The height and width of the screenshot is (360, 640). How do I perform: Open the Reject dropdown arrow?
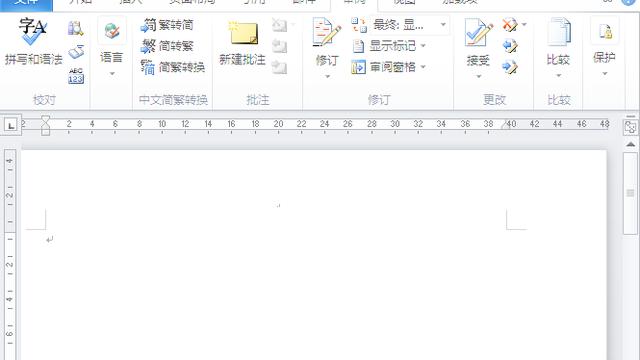(524, 25)
